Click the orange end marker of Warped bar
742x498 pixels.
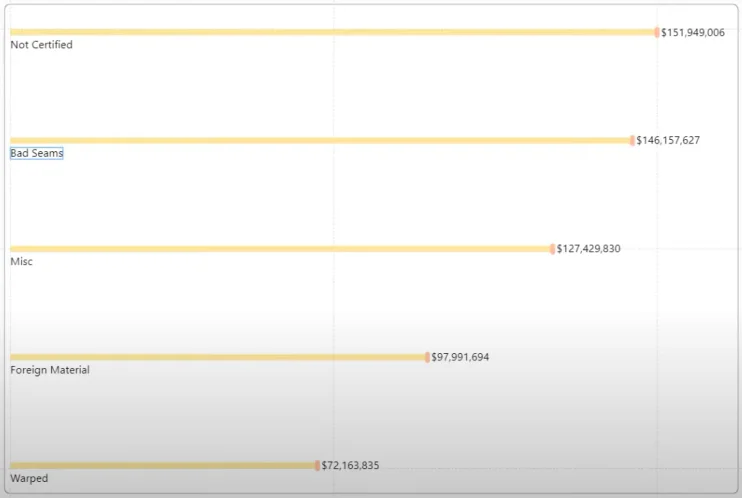pos(317,466)
